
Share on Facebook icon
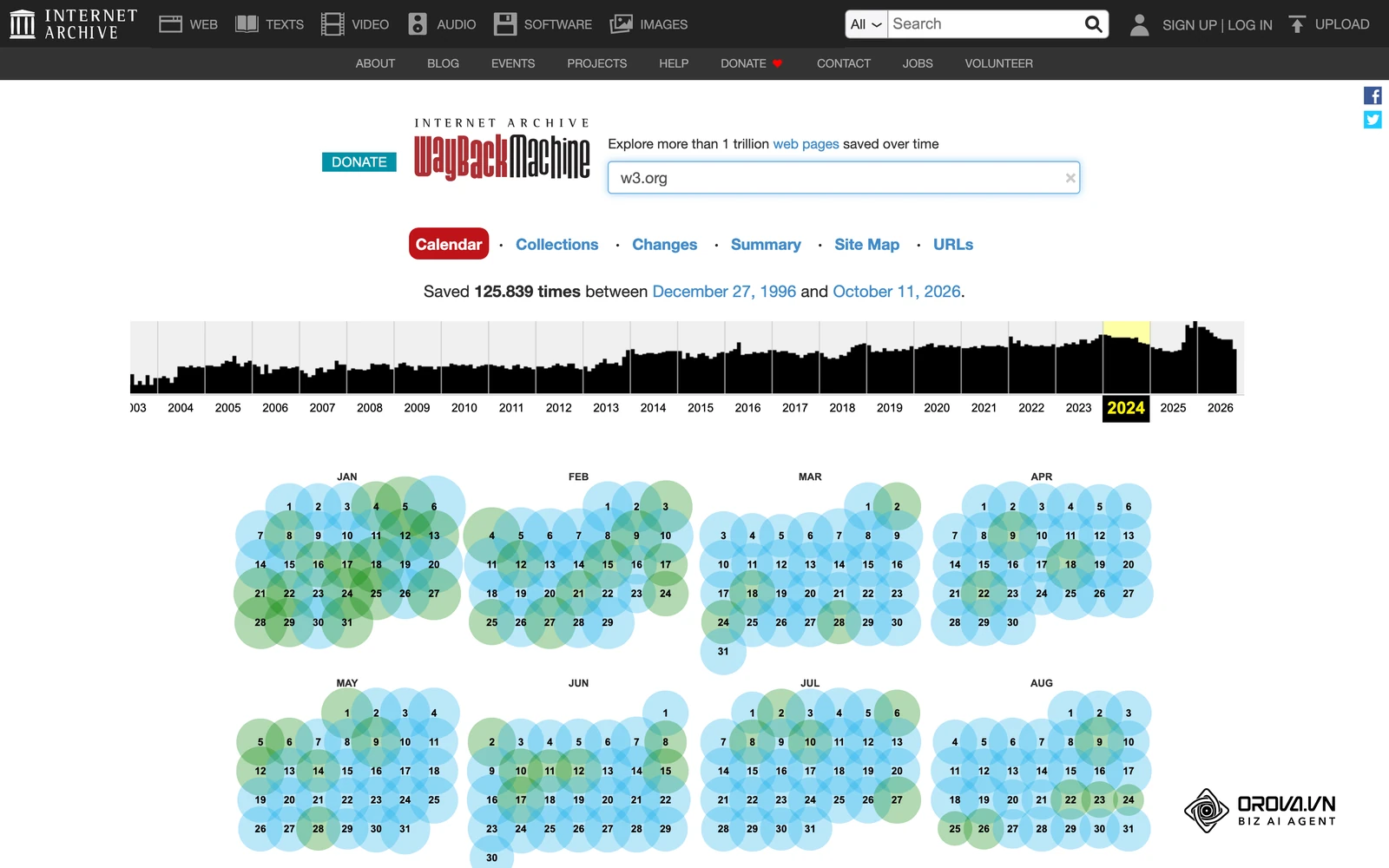click(x=1373, y=95)
